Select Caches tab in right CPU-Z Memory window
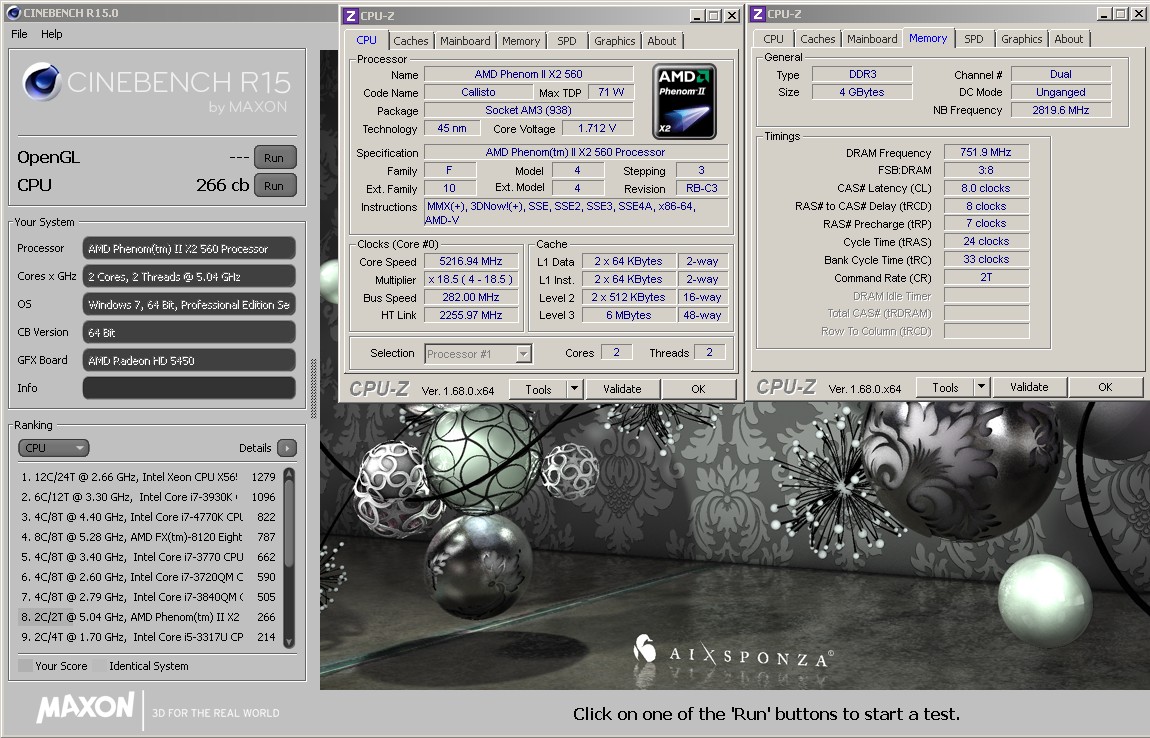1150x738 pixels. pyautogui.click(x=818, y=39)
